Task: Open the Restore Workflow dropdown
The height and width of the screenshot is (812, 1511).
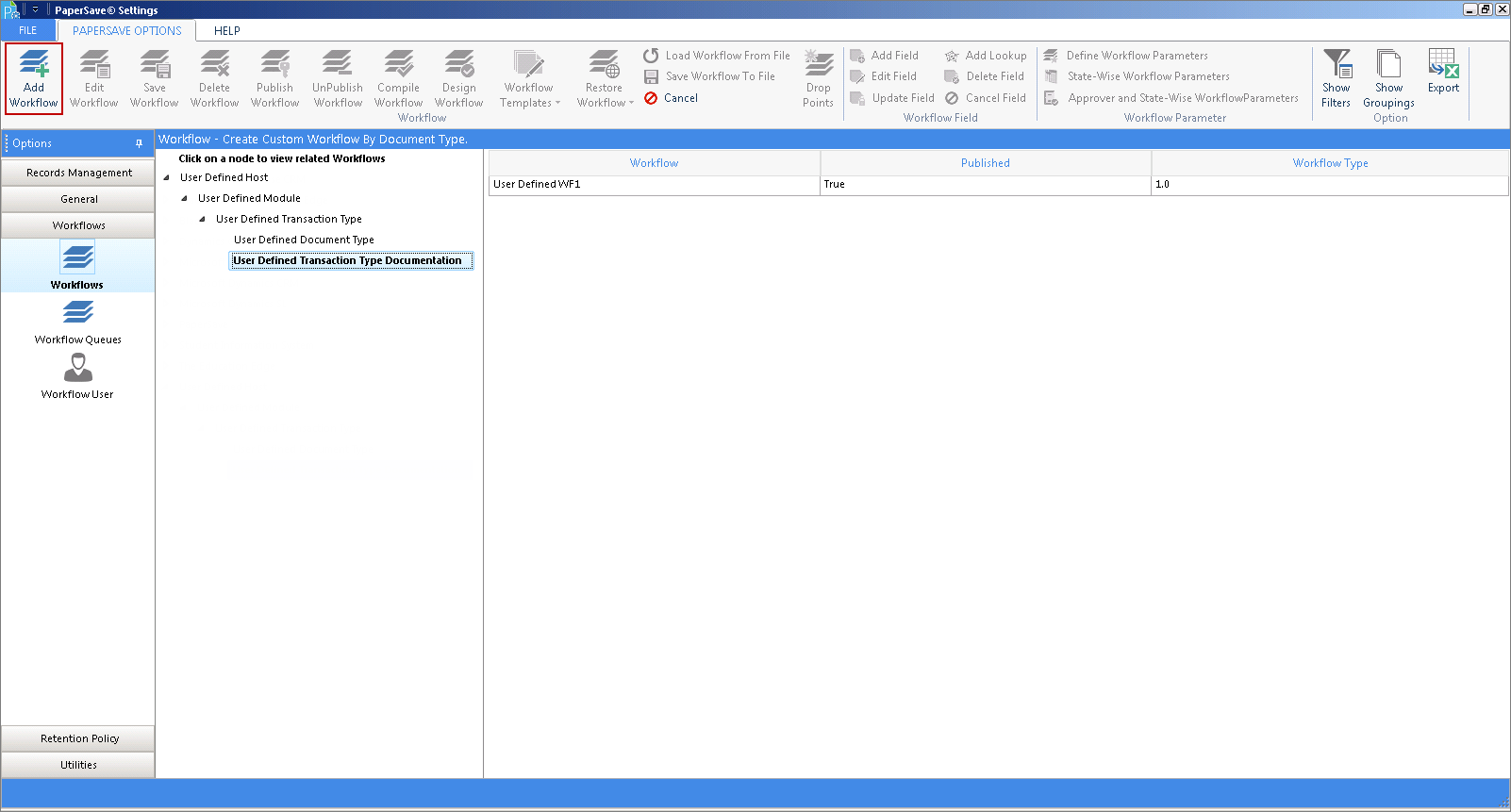Action: [605, 79]
